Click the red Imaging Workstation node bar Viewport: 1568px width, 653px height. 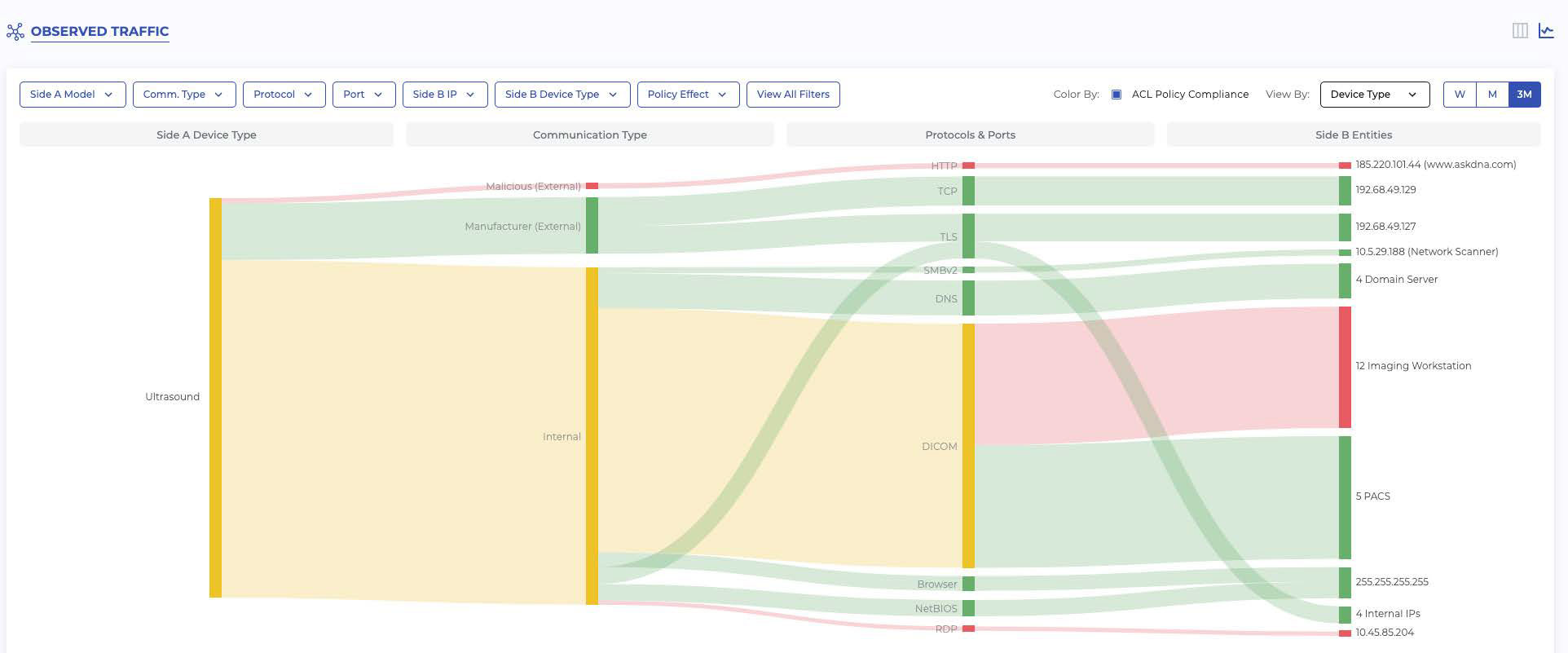(x=1345, y=367)
